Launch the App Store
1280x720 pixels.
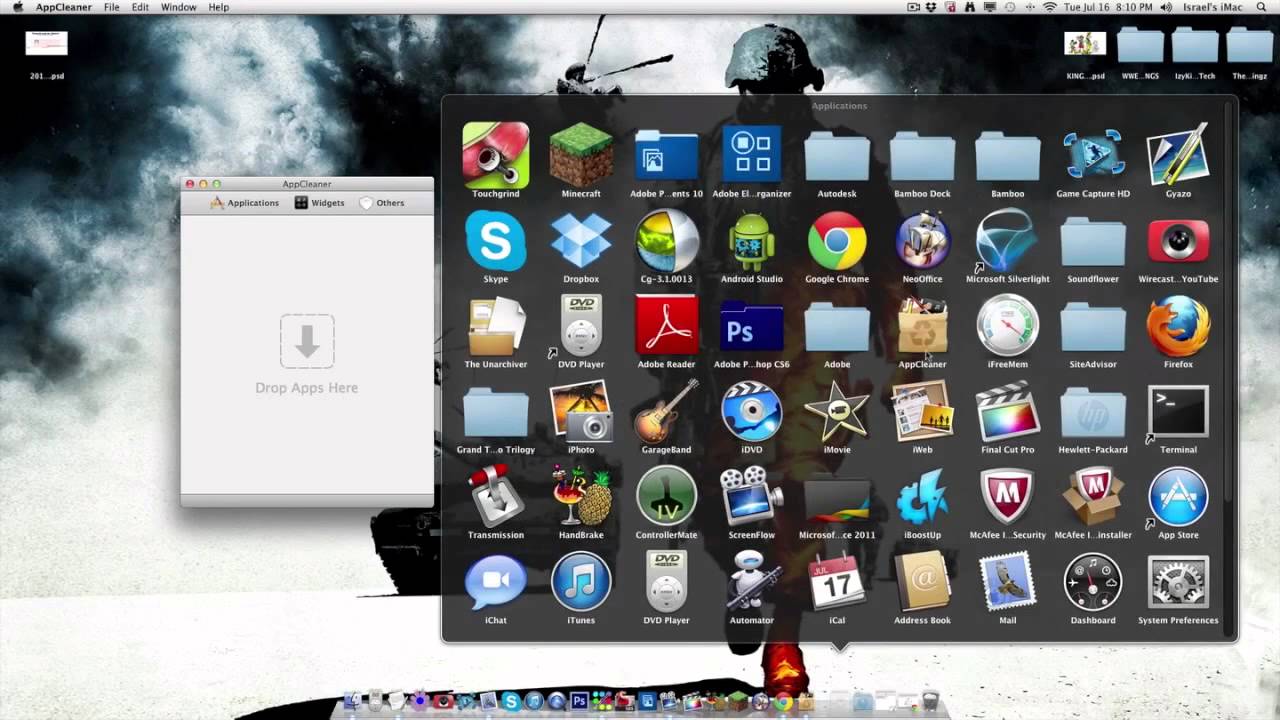pyautogui.click(x=1178, y=497)
